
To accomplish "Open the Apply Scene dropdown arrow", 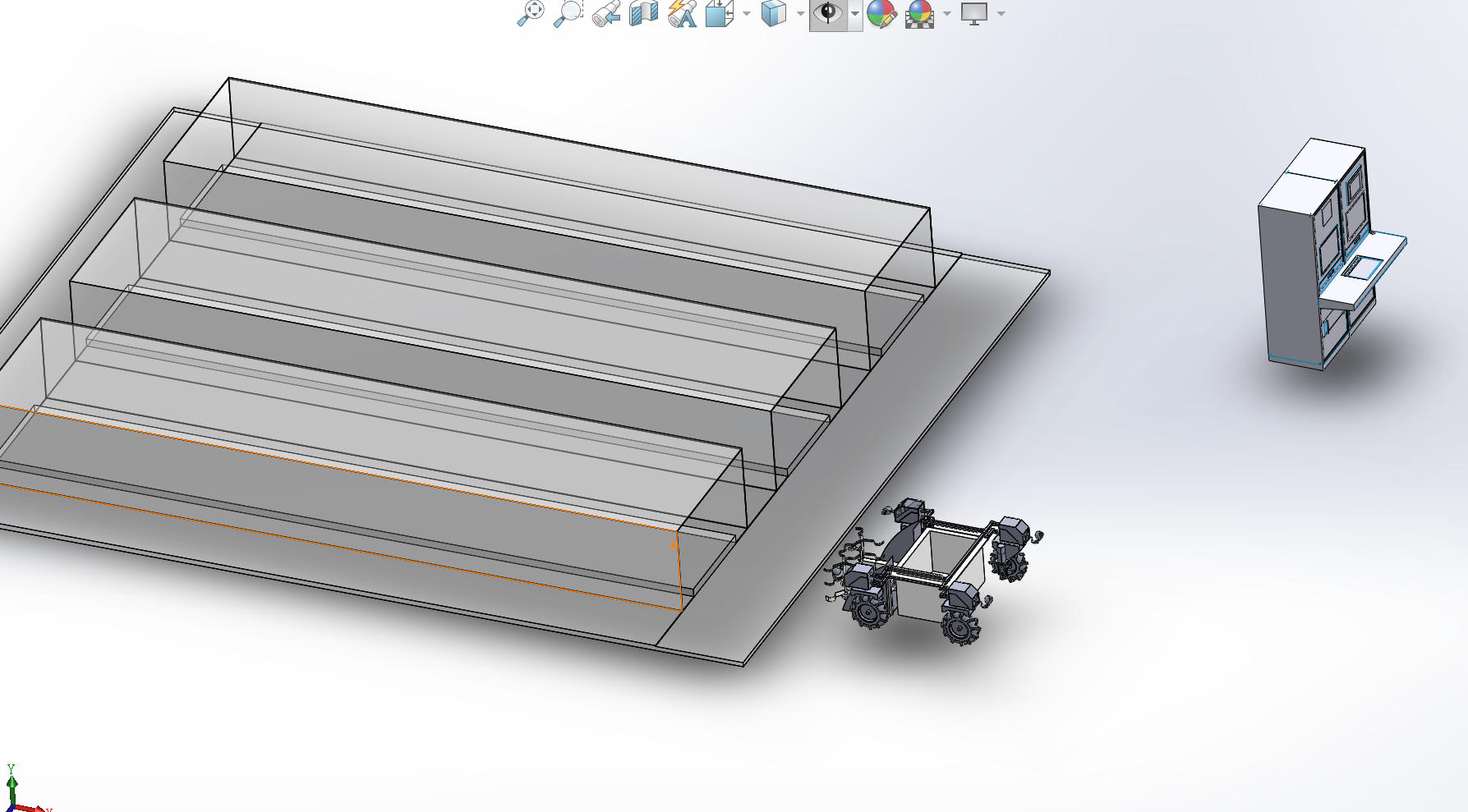I will [x=947, y=14].
